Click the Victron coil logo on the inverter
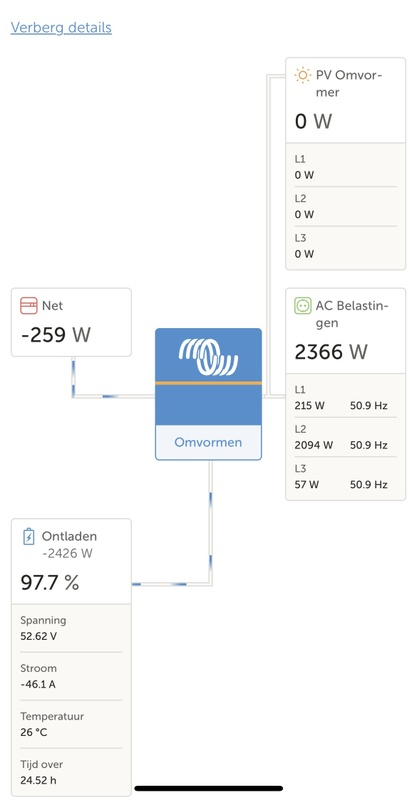 pos(208,356)
